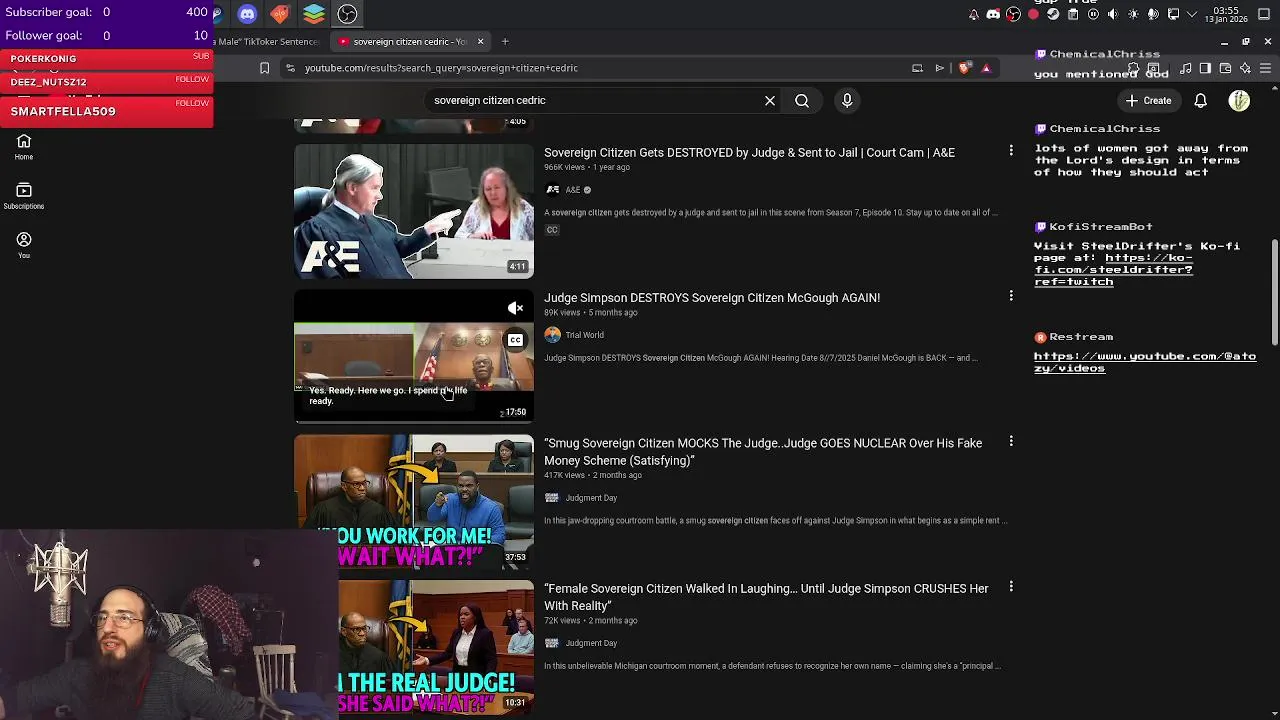Visit the Trial World channel link
Viewport: 1280px width, 720px height.
(584, 335)
